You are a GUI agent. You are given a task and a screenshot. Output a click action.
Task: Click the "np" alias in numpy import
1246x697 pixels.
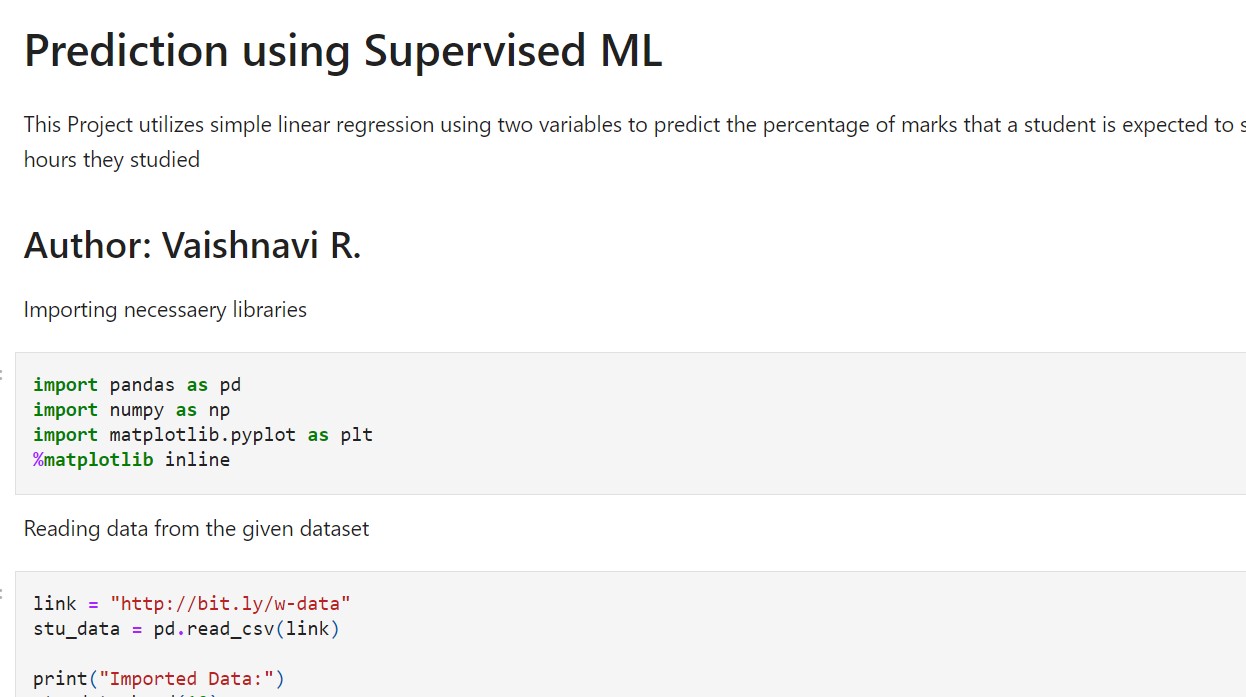220,410
